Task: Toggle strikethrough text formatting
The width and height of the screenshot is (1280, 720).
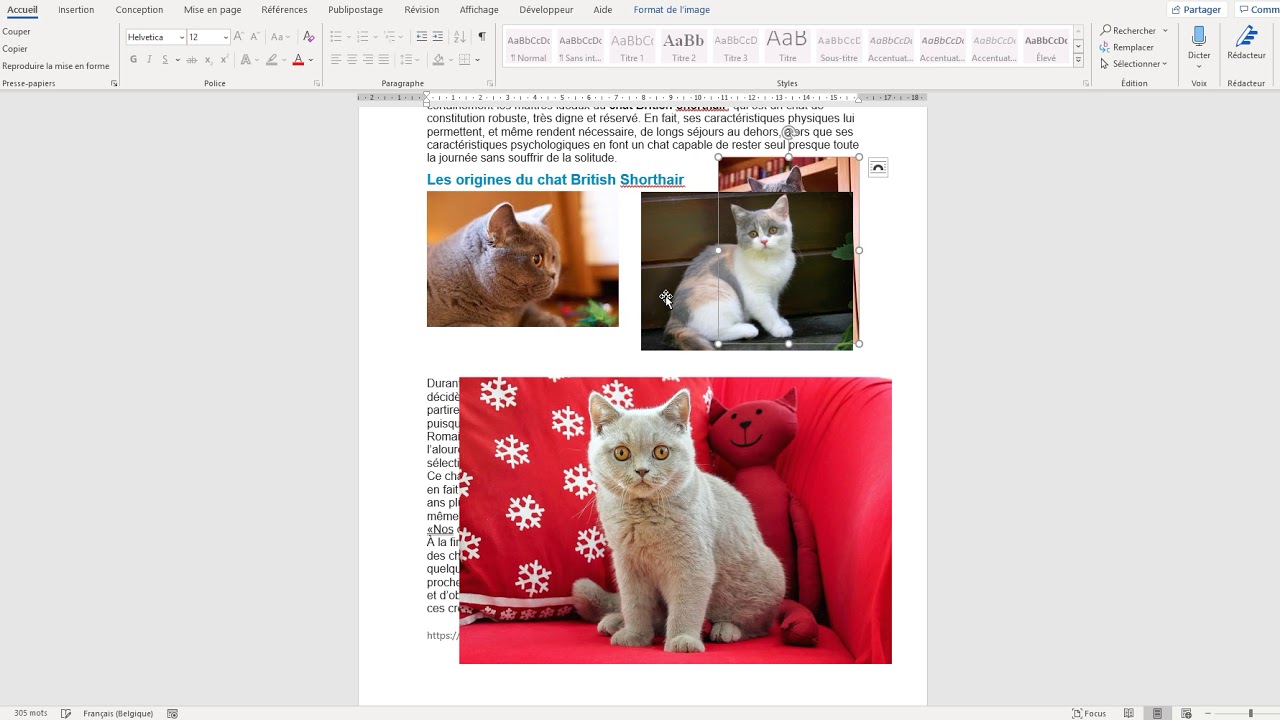Action: [x=192, y=60]
